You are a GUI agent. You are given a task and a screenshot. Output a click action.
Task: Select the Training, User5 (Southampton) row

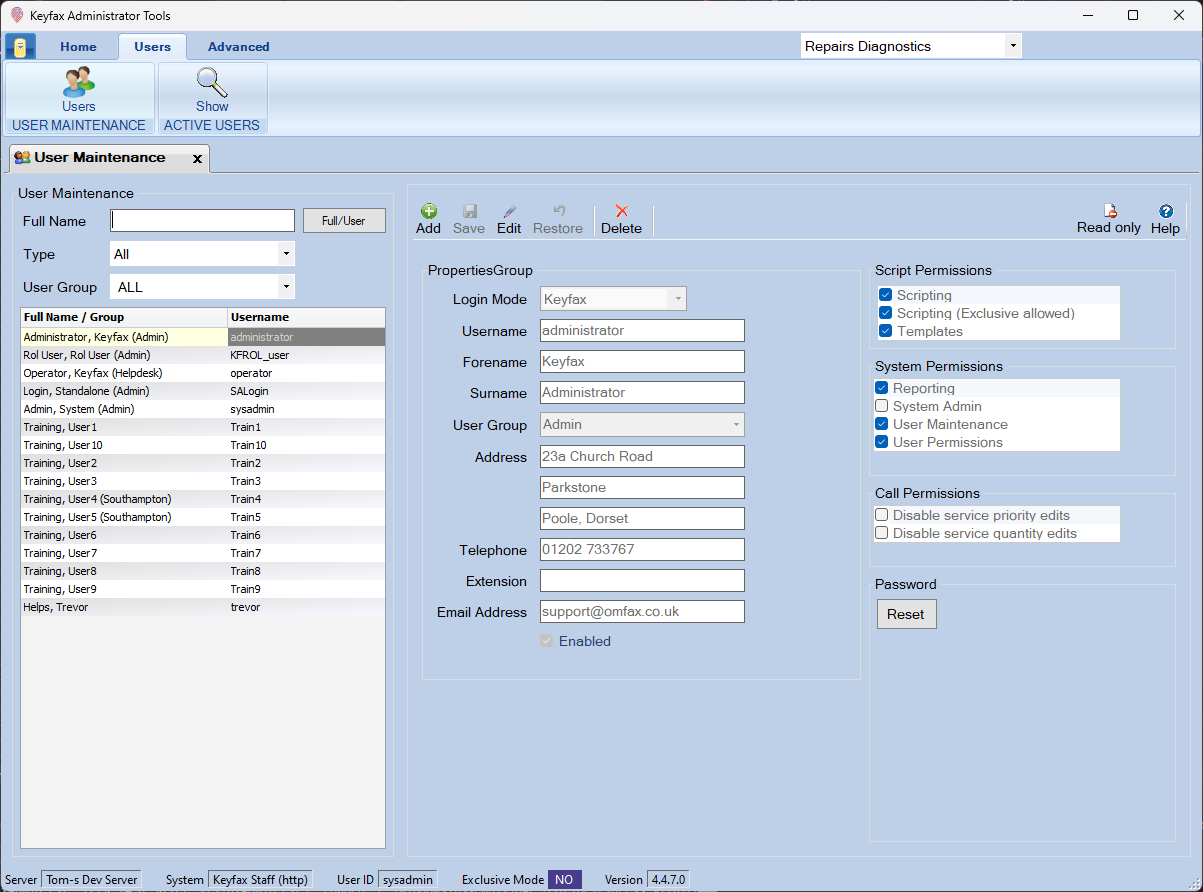click(x=203, y=517)
